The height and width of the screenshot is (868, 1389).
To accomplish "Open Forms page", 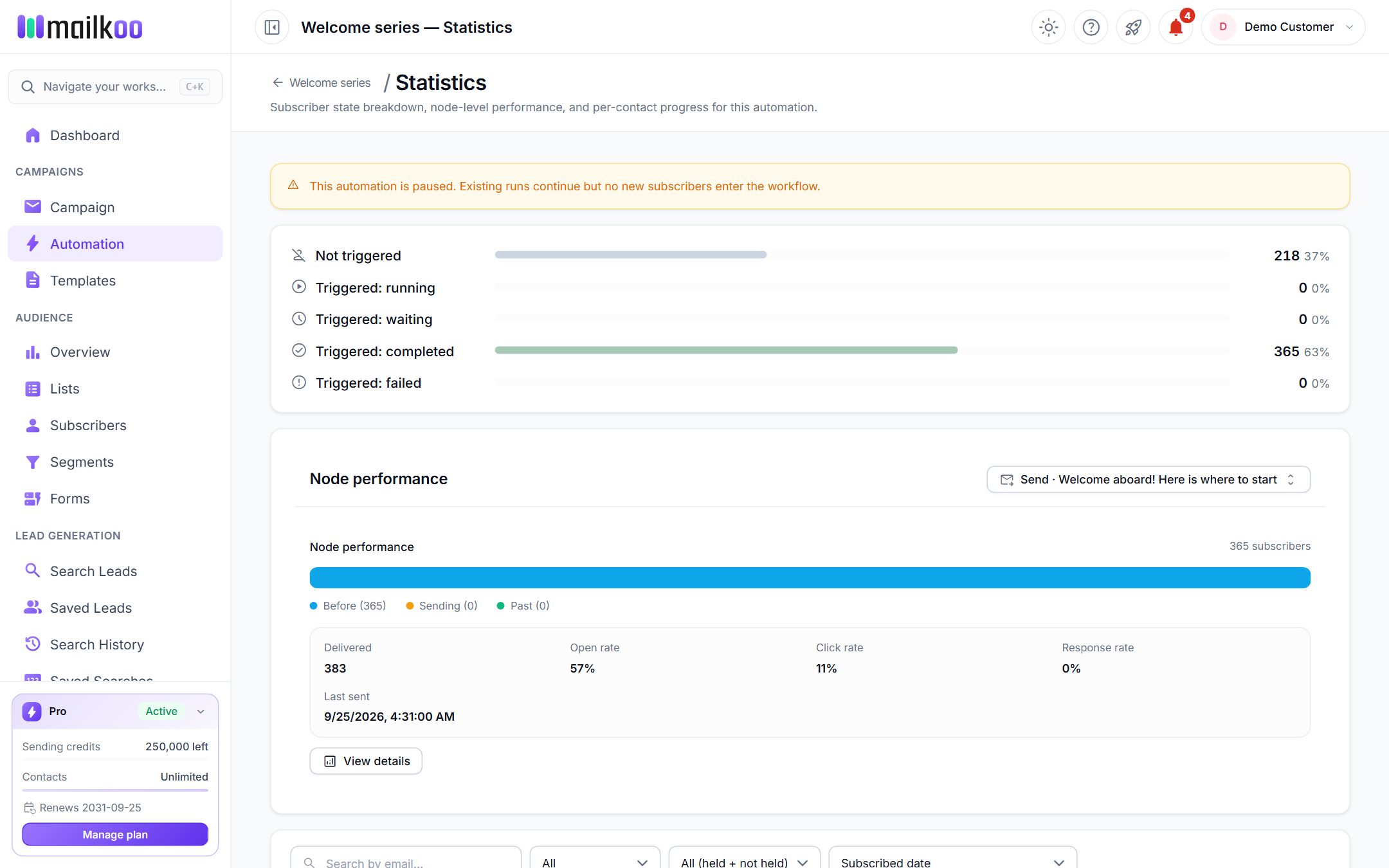I will 115,498.
